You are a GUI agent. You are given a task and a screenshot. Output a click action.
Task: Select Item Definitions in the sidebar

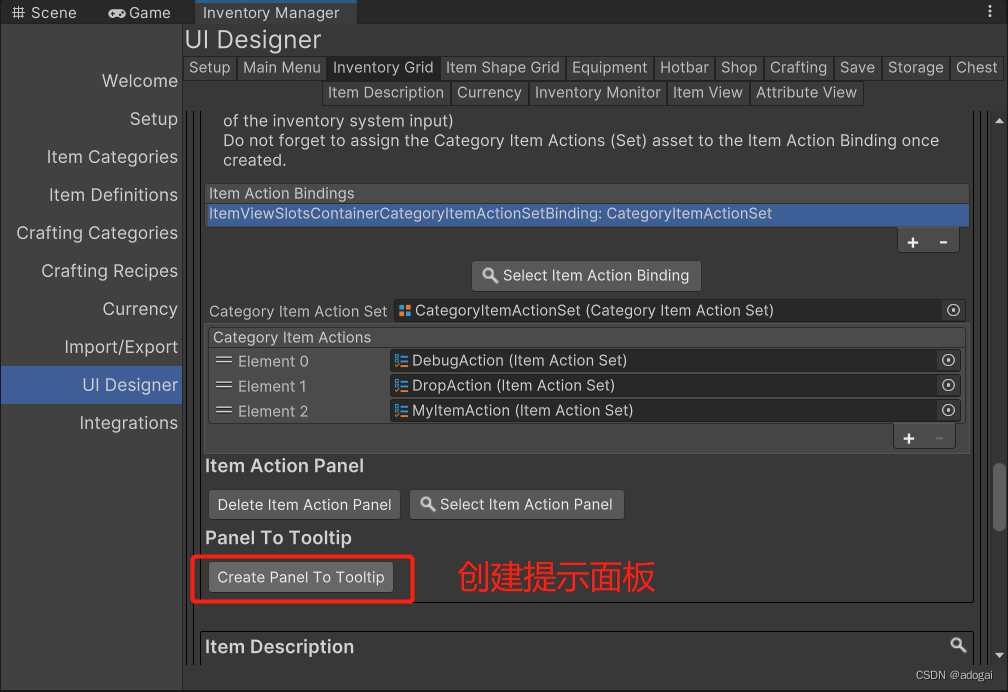coord(113,195)
